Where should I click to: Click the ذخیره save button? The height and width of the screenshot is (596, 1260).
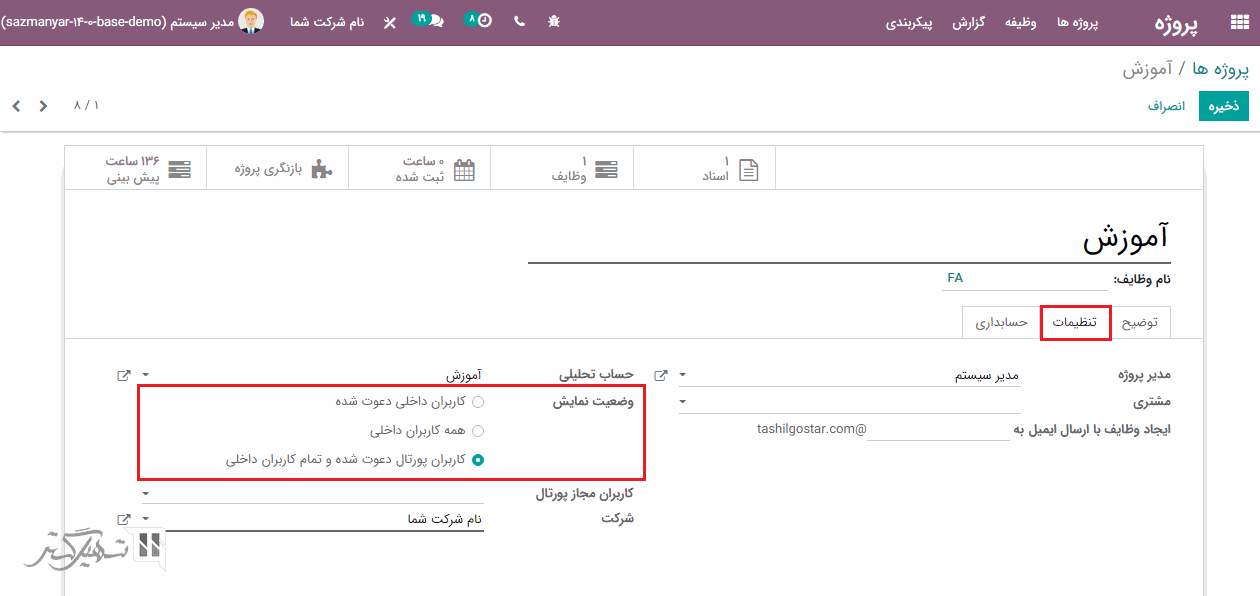click(1223, 106)
